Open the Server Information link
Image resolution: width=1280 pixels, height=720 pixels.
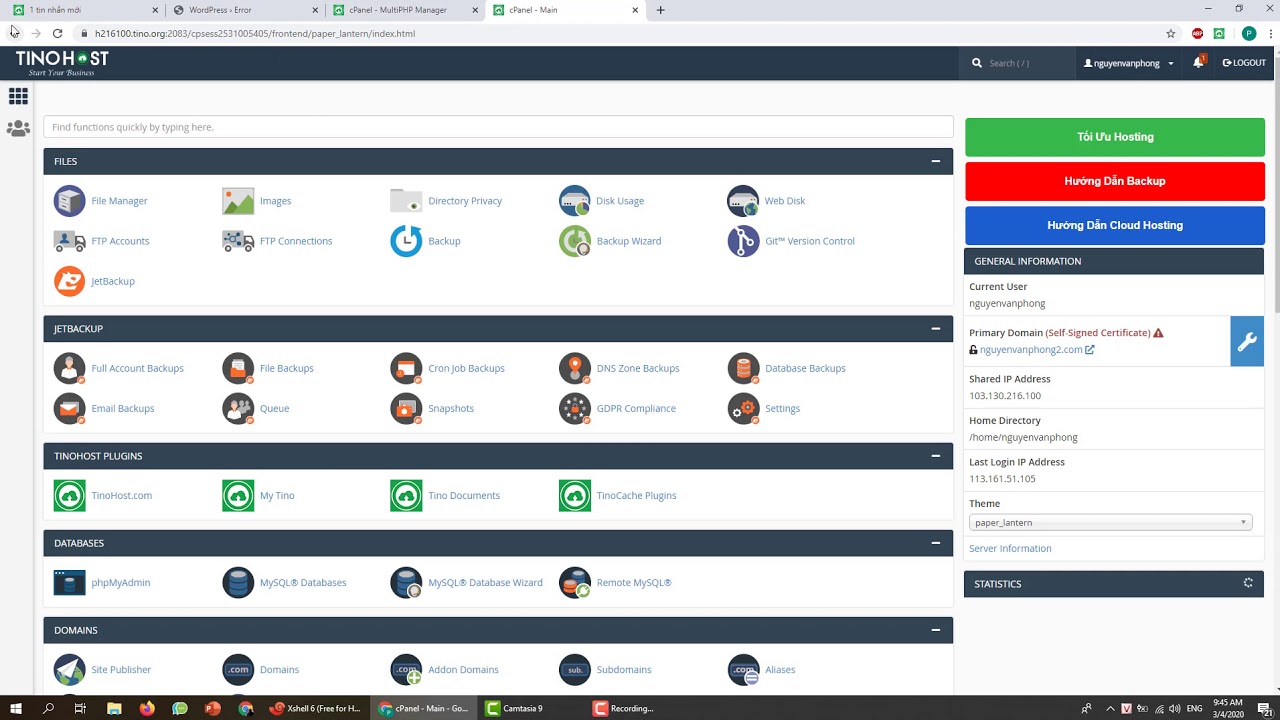(x=1010, y=548)
